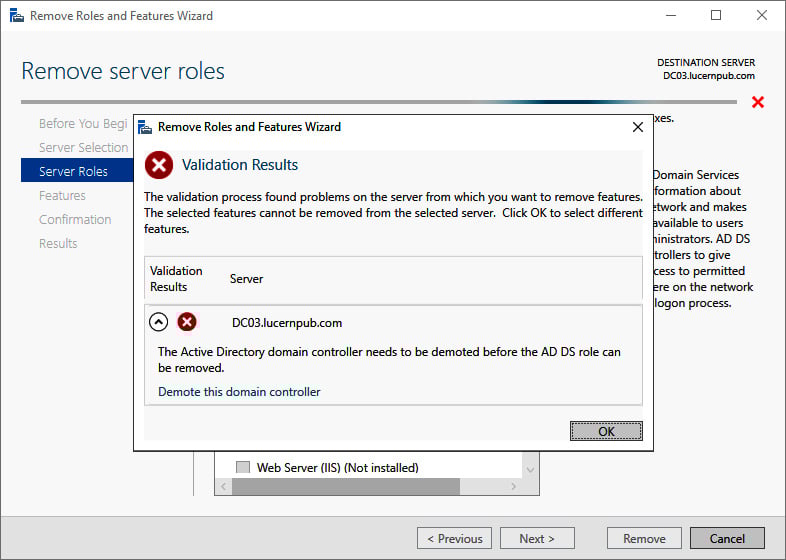The width and height of the screenshot is (786, 560).
Task: Maximize the main wizard window
Action: [716, 16]
